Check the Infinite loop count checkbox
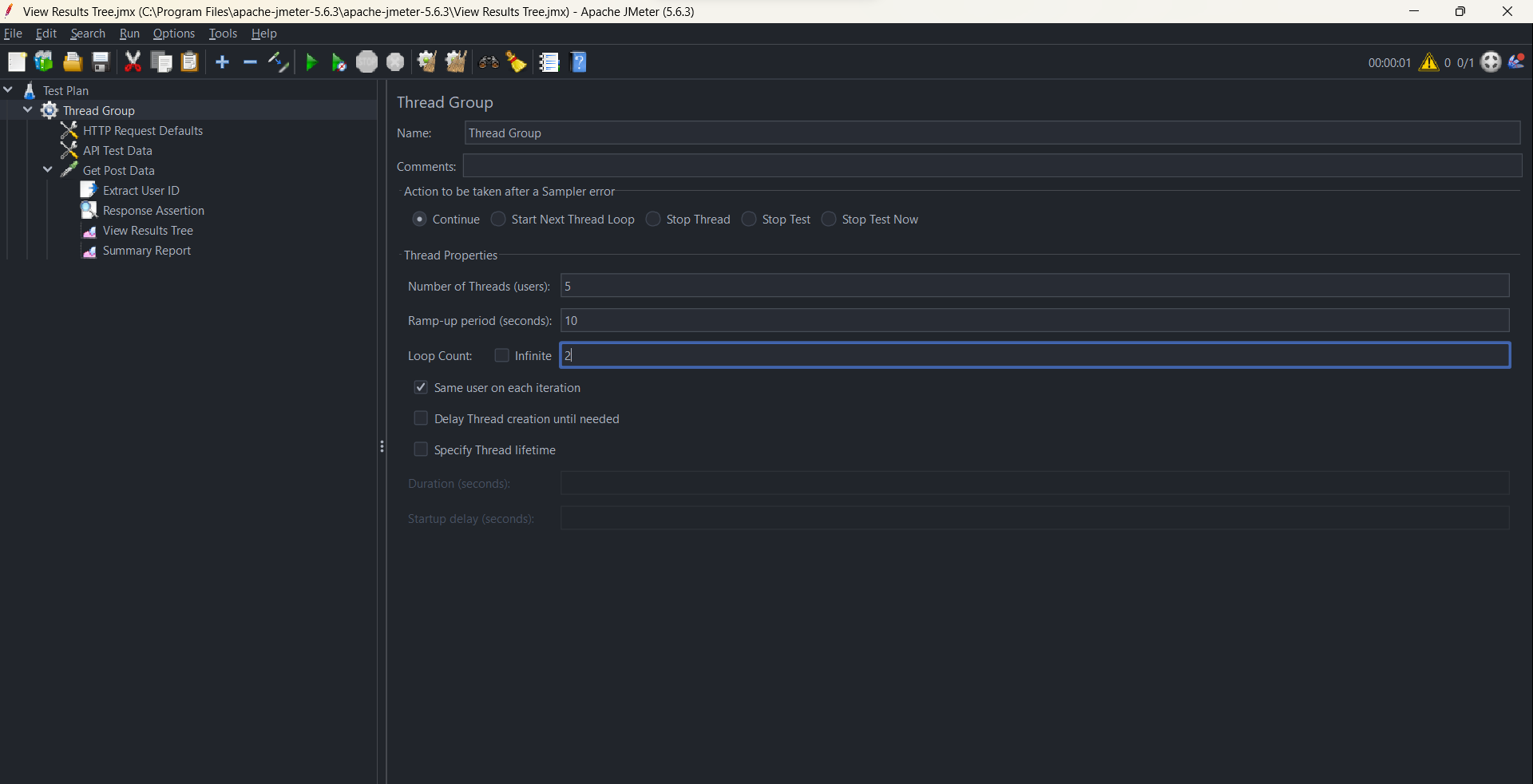The width and height of the screenshot is (1533, 784). point(501,355)
